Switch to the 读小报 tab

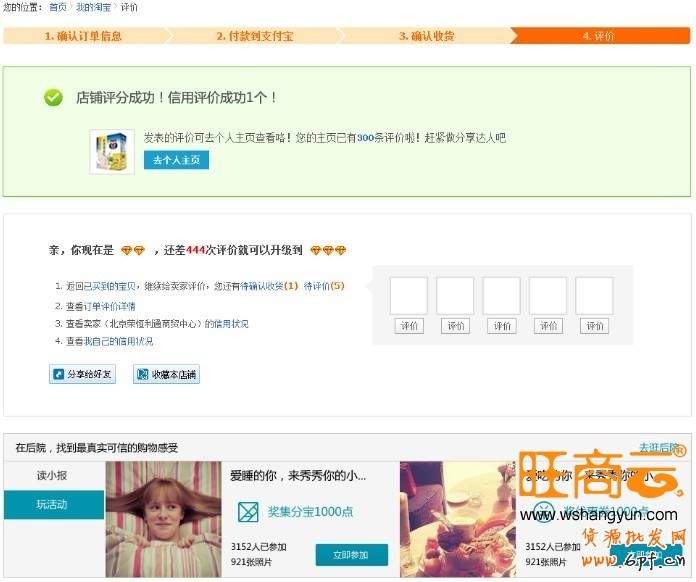click(53, 475)
